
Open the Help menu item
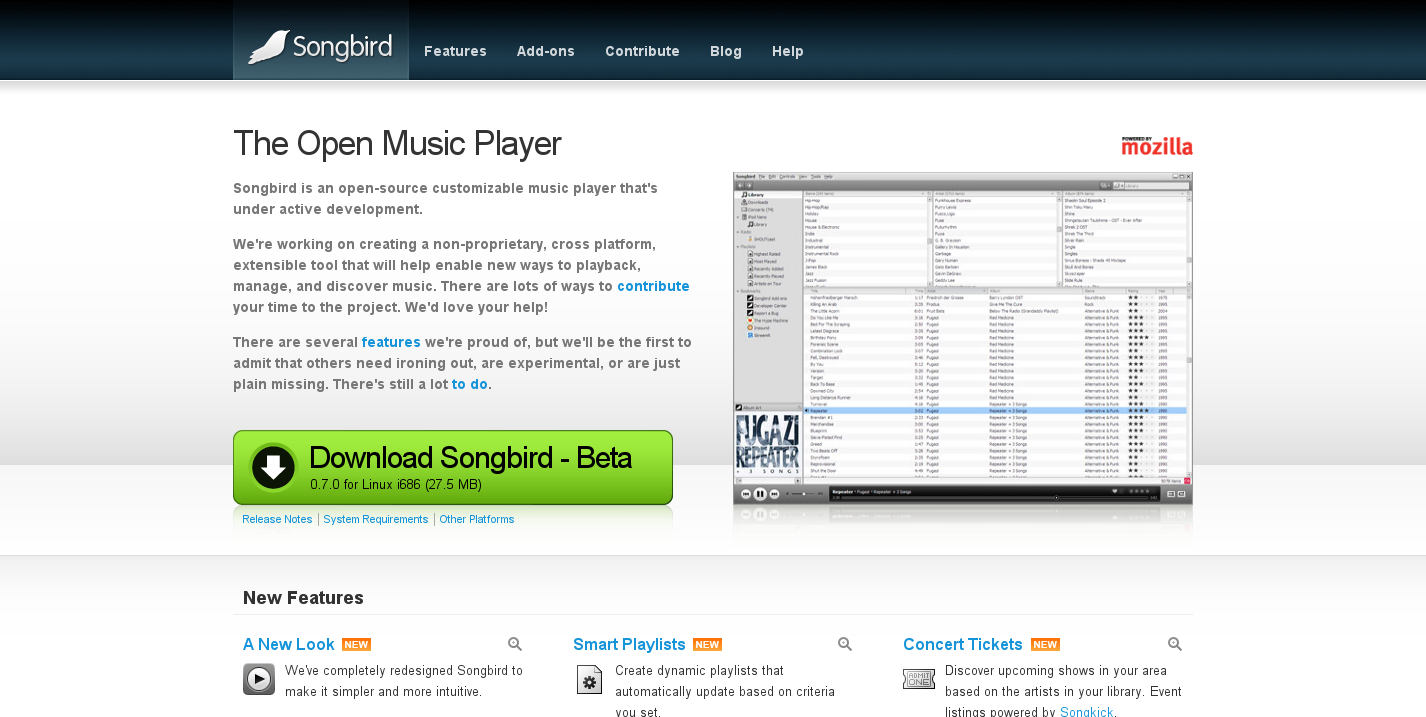tap(788, 51)
